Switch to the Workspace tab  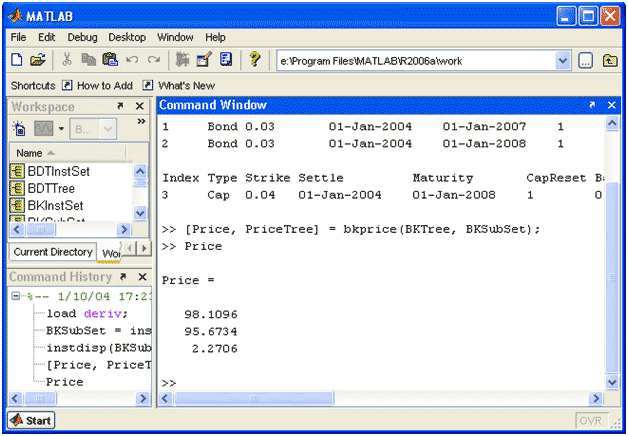click(x=109, y=253)
